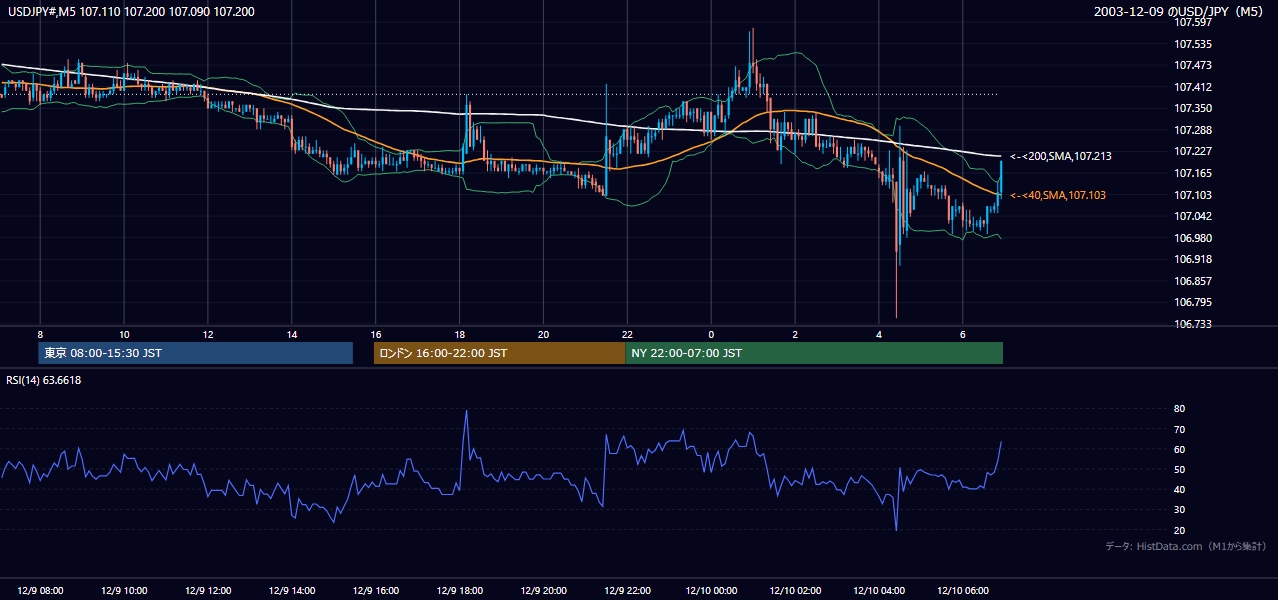
Task: Click price axis value 107.288
Action: coord(1191,130)
